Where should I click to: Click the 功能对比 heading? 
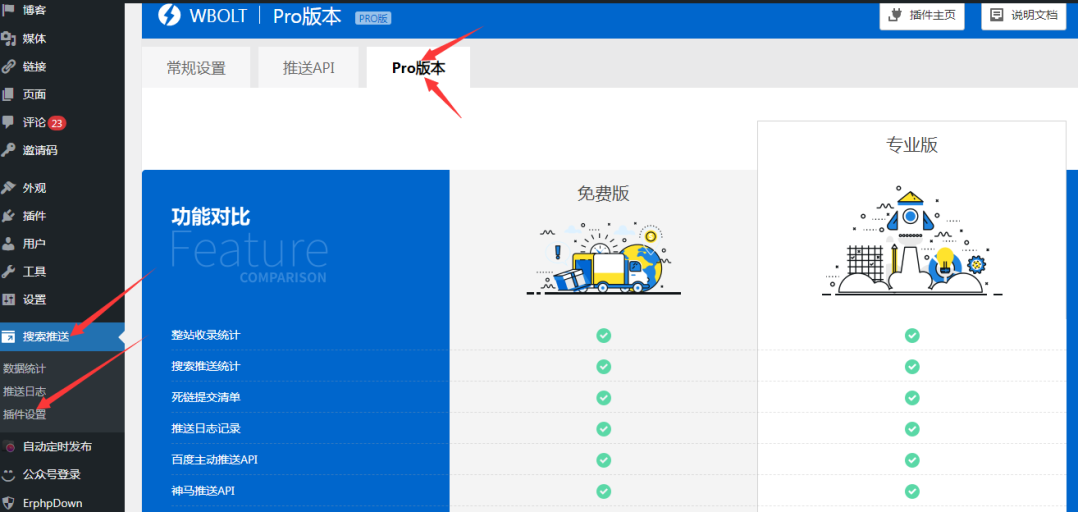pyautogui.click(x=210, y=217)
